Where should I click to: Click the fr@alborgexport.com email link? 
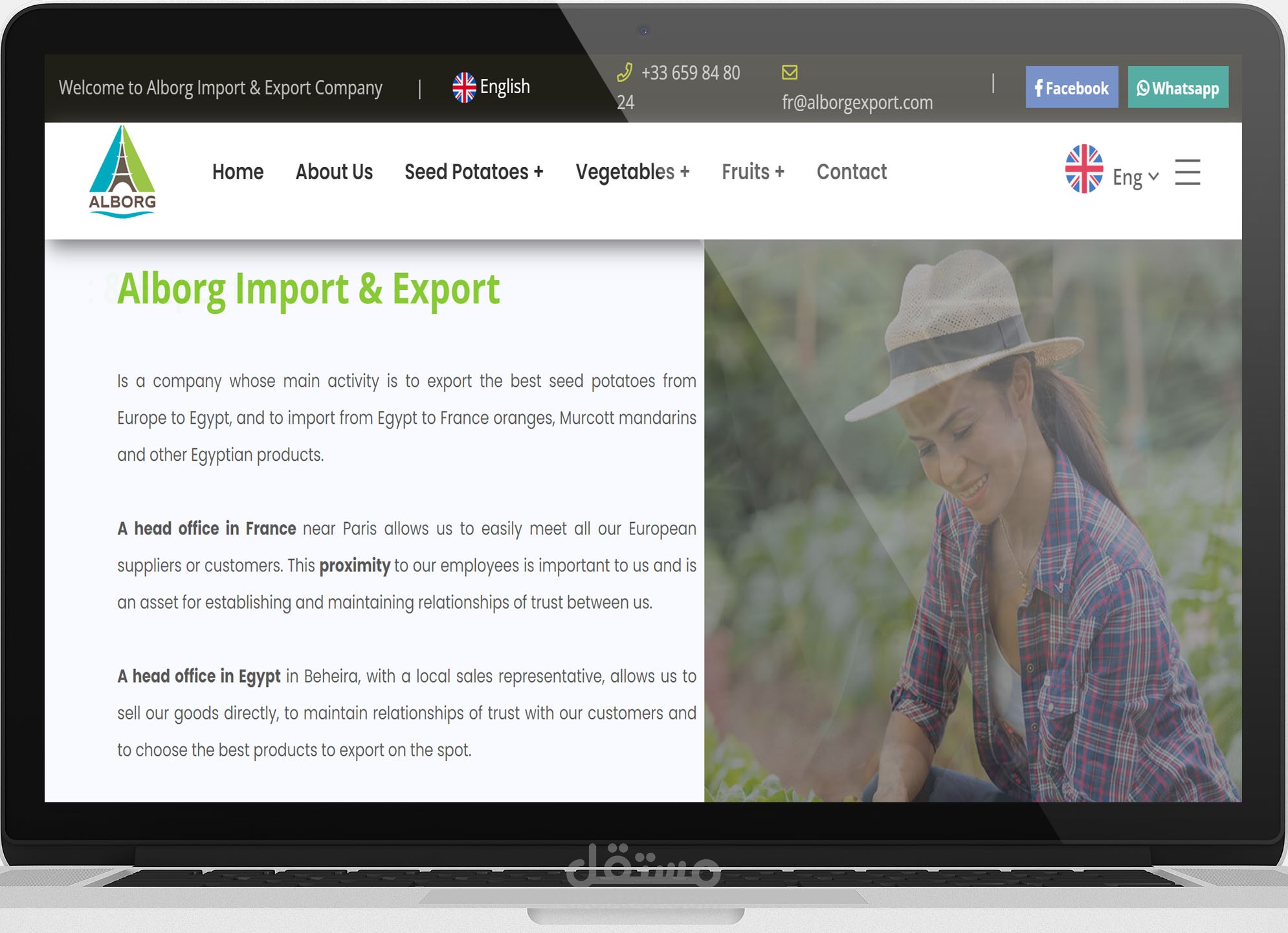pyautogui.click(x=857, y=103)
